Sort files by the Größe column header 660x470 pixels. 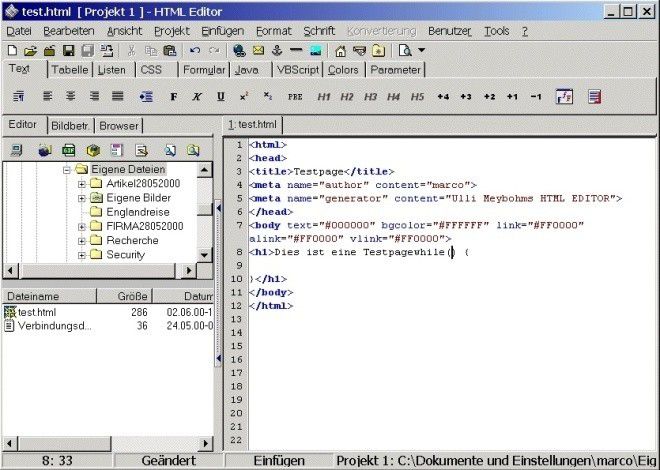125,296
